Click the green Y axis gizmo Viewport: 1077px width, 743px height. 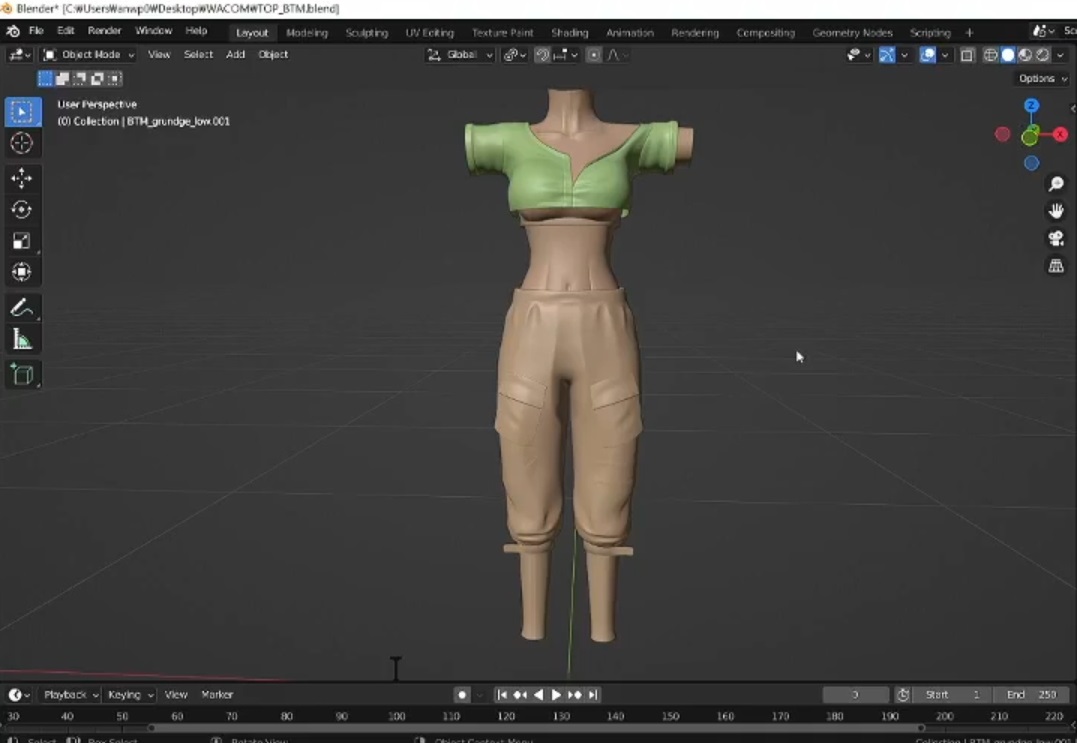(x=1029, y=137)
